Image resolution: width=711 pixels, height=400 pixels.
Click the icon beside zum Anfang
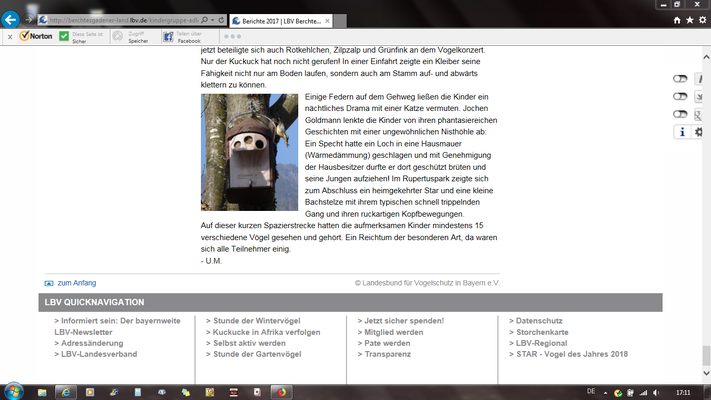click(49, 283)
